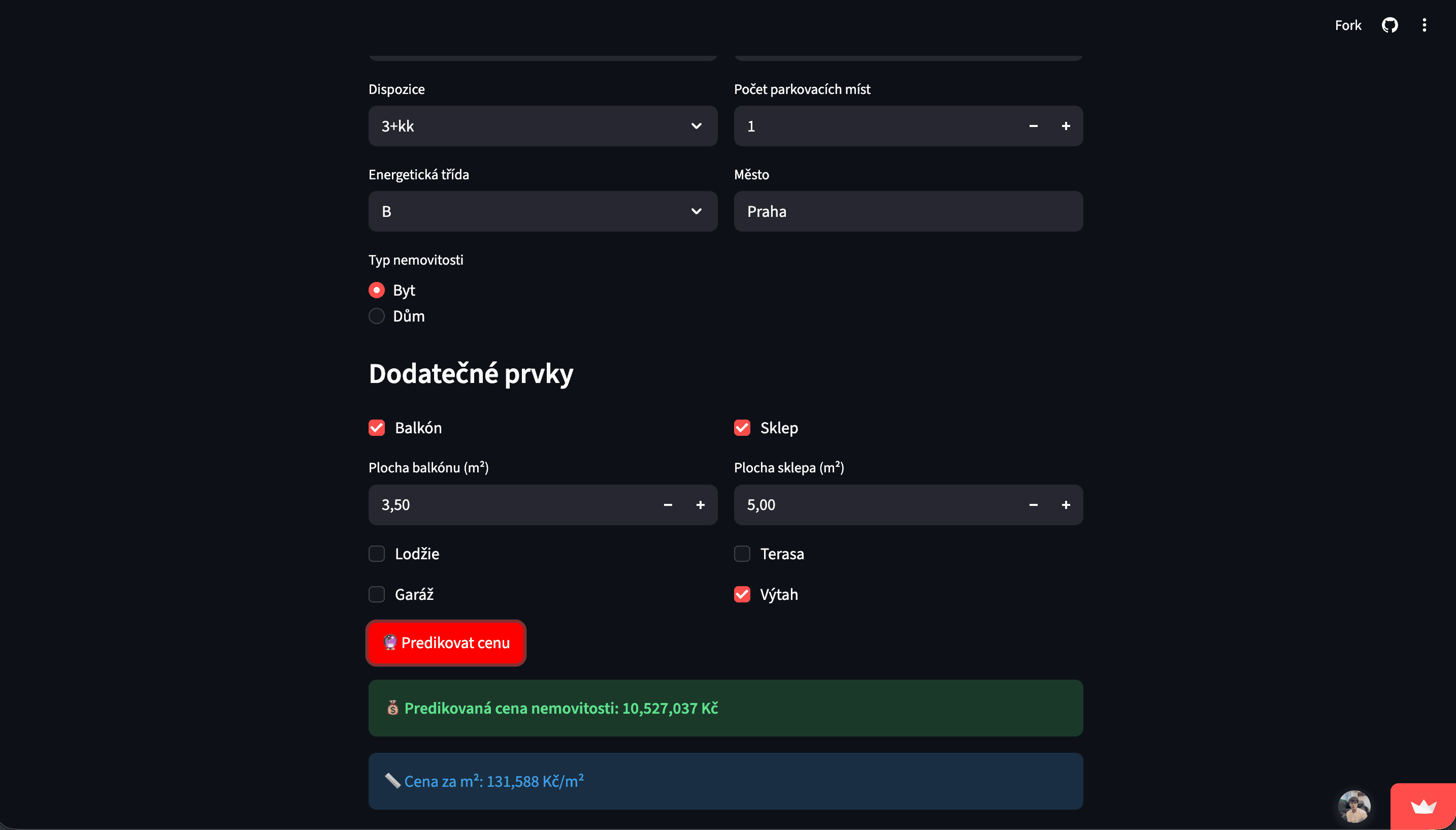1456x830 pixels.
Task: Increase parking spots with plus icon
Action: click(x=1066, y=126)
